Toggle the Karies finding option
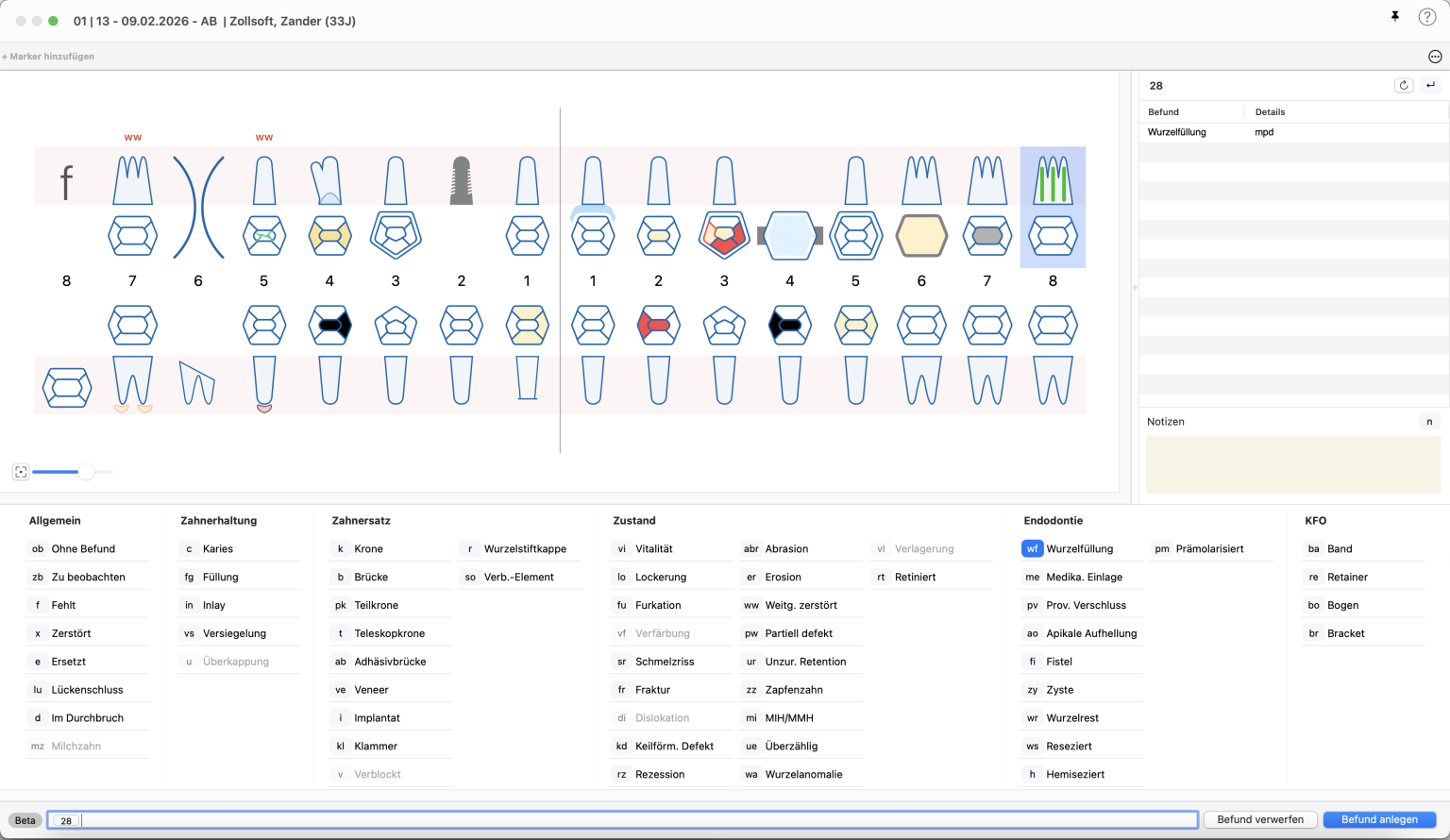1450x840 pixels. click(217, 548)
